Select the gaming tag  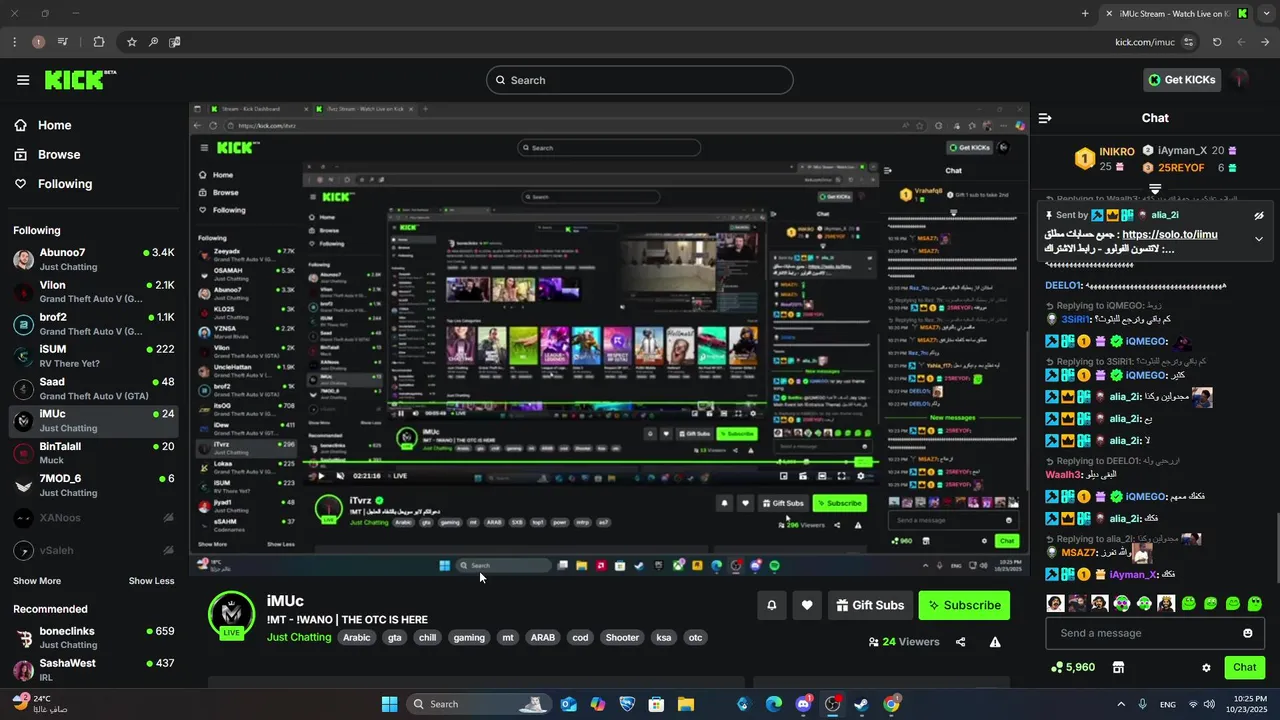pos(469,637)
